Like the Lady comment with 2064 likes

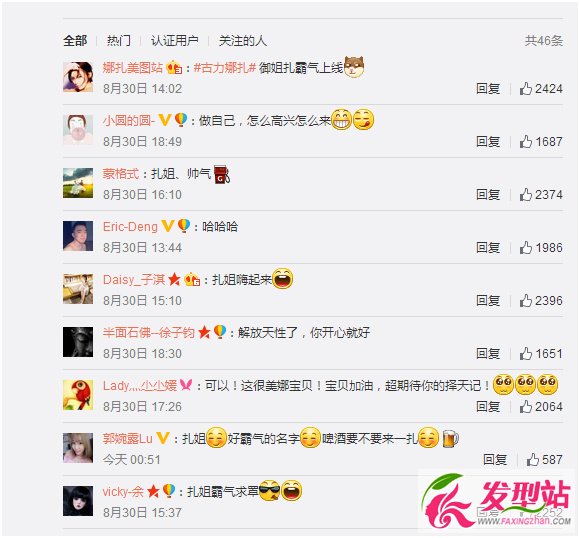(x=526, y=407)
